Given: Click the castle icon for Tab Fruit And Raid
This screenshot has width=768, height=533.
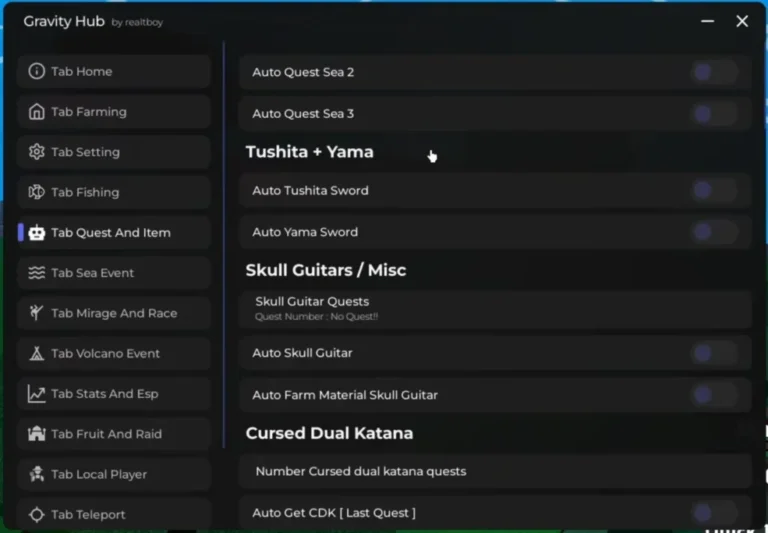Looking at the screenshot, I should [x=36, y=434].
